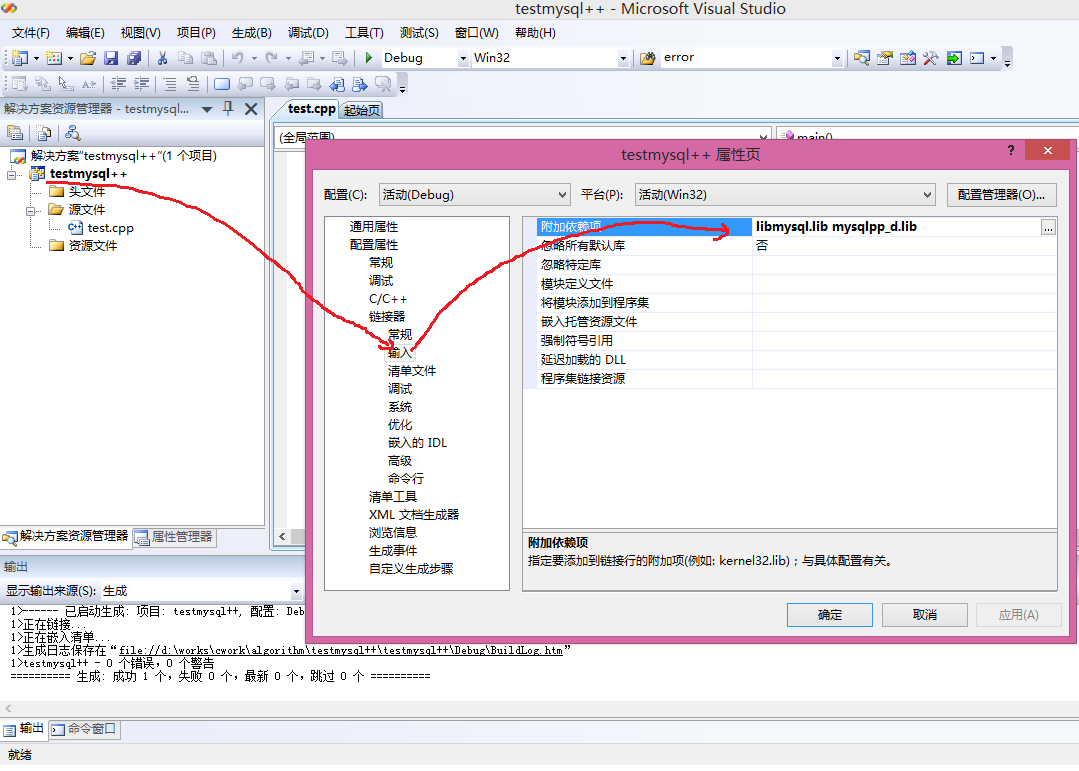Select 生成事件 in property tree
The image size is (1079, 771).
tap(393, 551)
